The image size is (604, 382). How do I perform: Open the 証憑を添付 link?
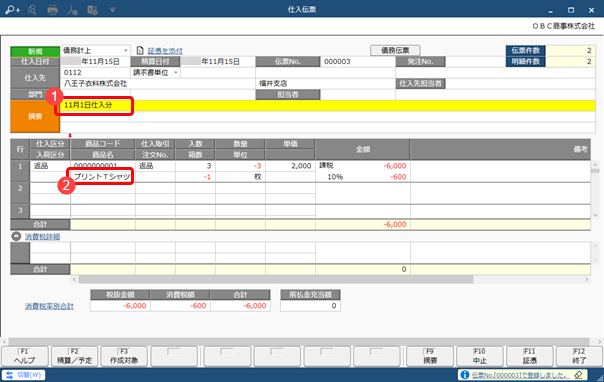(165, 51)
